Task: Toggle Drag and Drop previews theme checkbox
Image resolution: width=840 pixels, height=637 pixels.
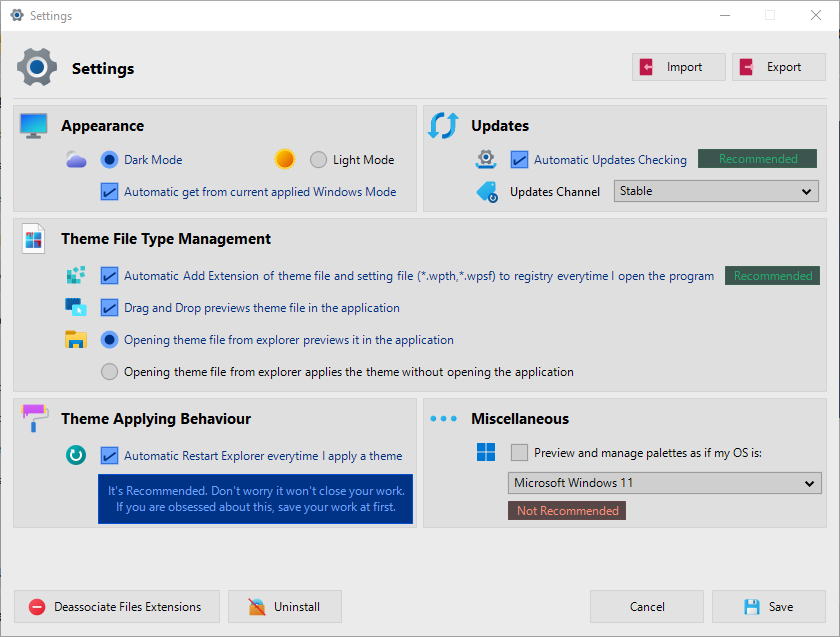Action: point(109,308)
